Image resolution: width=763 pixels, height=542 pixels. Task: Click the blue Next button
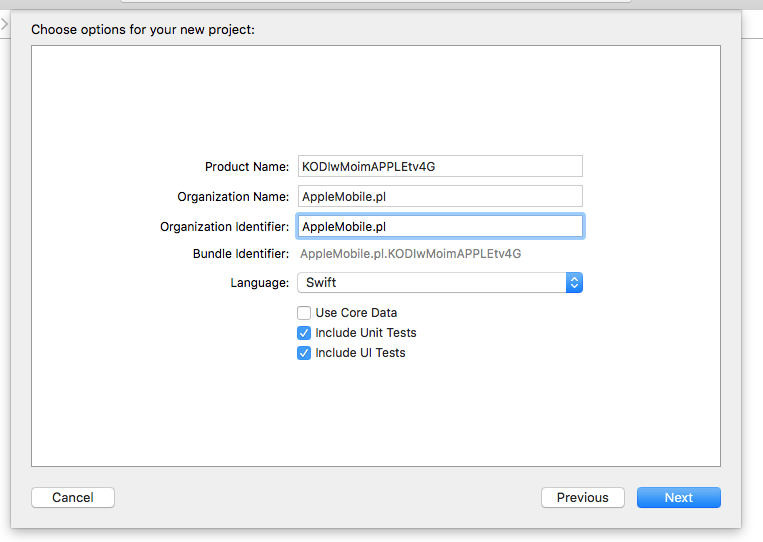click(x=678, y=497)
